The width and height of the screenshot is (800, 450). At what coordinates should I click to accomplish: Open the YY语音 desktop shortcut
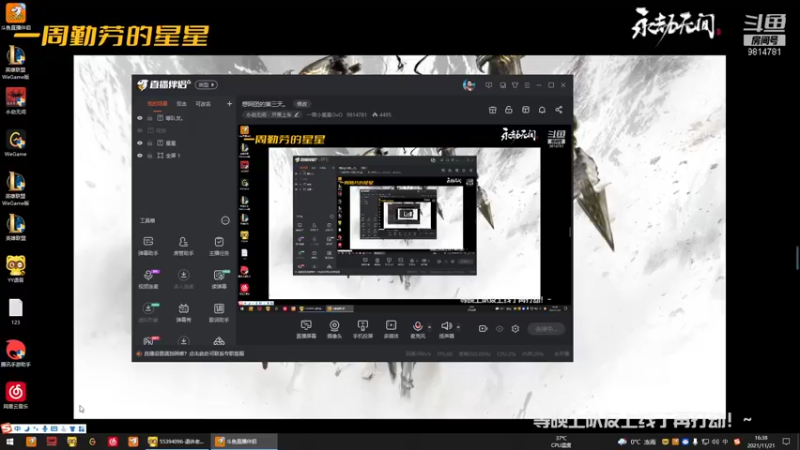(15, 269)
